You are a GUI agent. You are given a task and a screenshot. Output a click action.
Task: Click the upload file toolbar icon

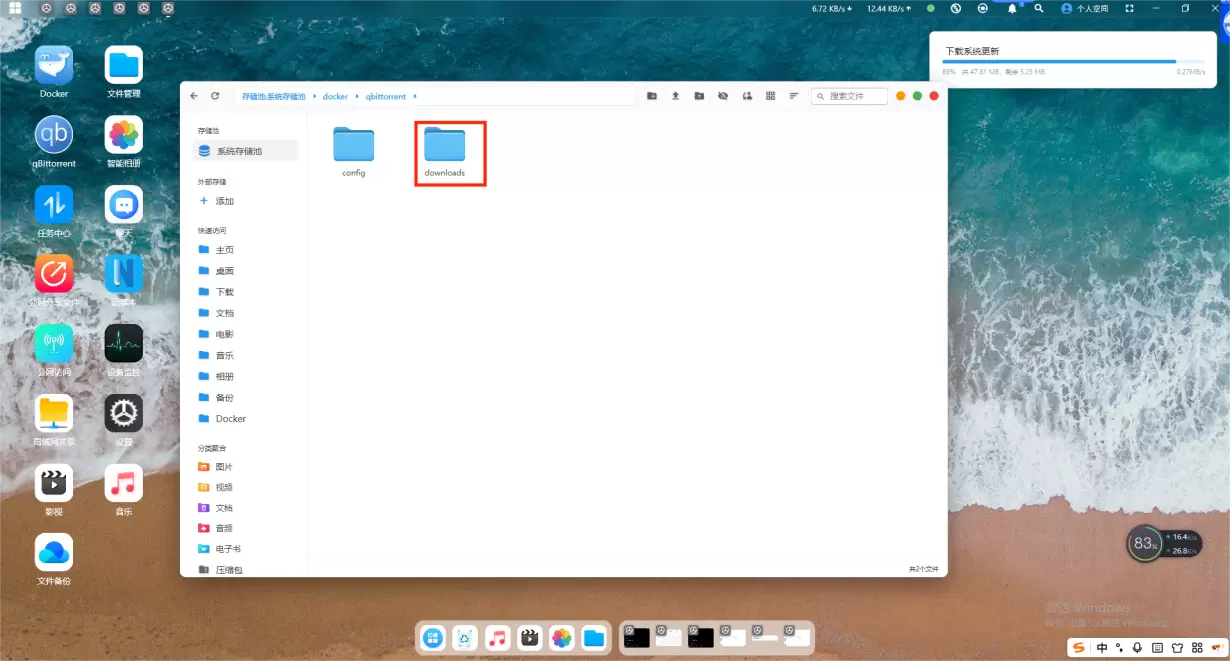tap(675, 96)
